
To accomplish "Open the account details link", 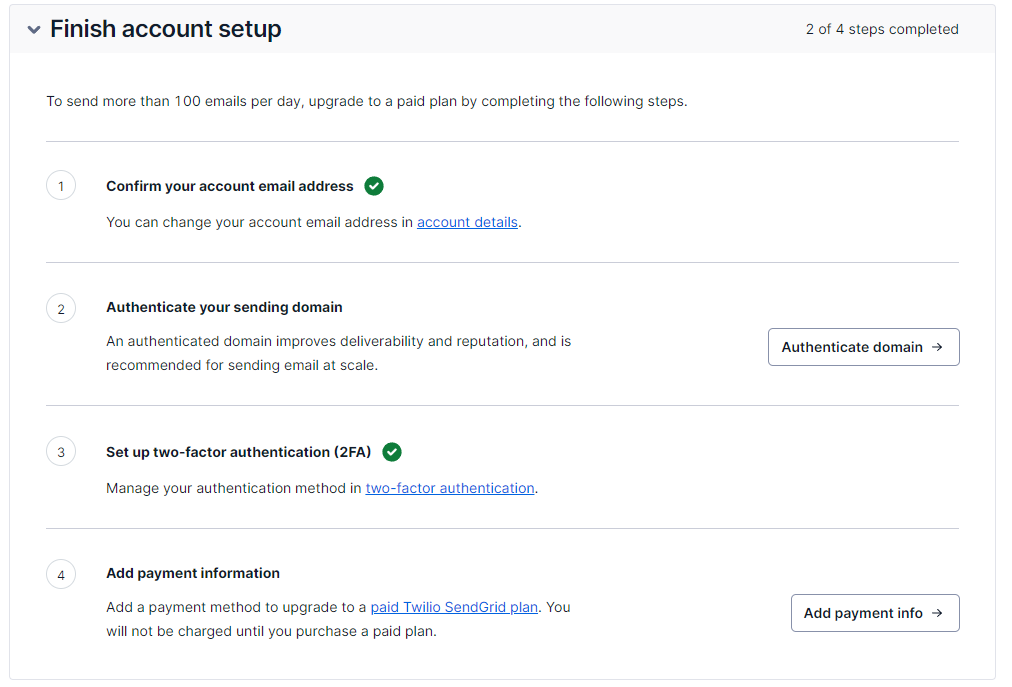I will [x=467, y=222].
